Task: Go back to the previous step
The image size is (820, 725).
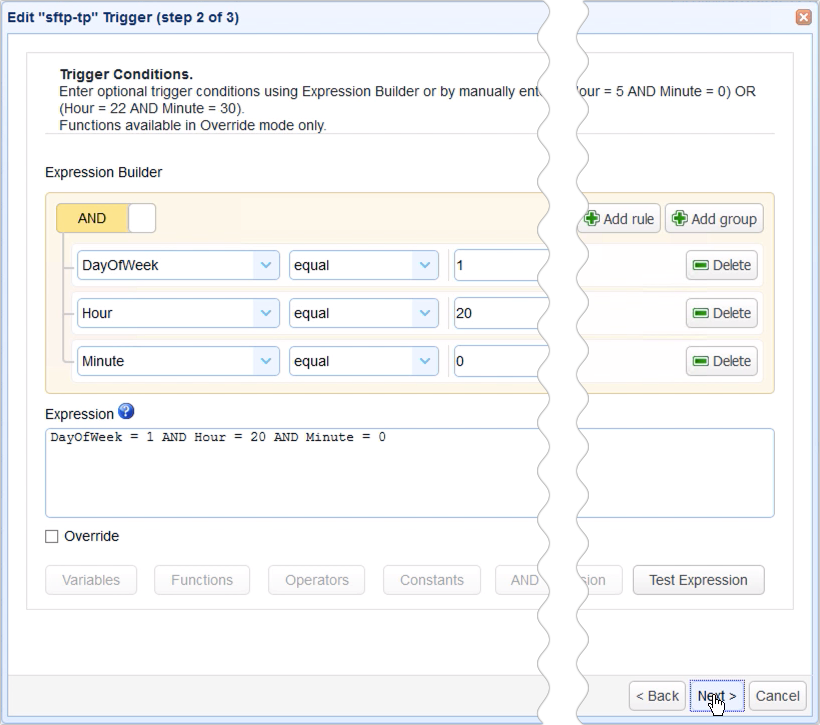Action: click(656, 695)
